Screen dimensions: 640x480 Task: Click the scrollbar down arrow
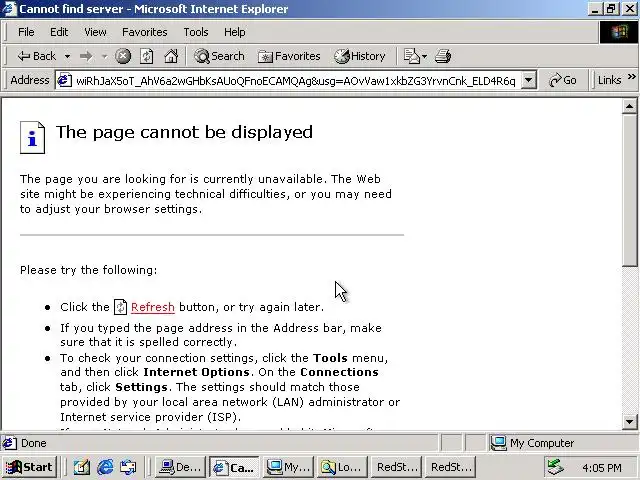click(x=629, y=422)
